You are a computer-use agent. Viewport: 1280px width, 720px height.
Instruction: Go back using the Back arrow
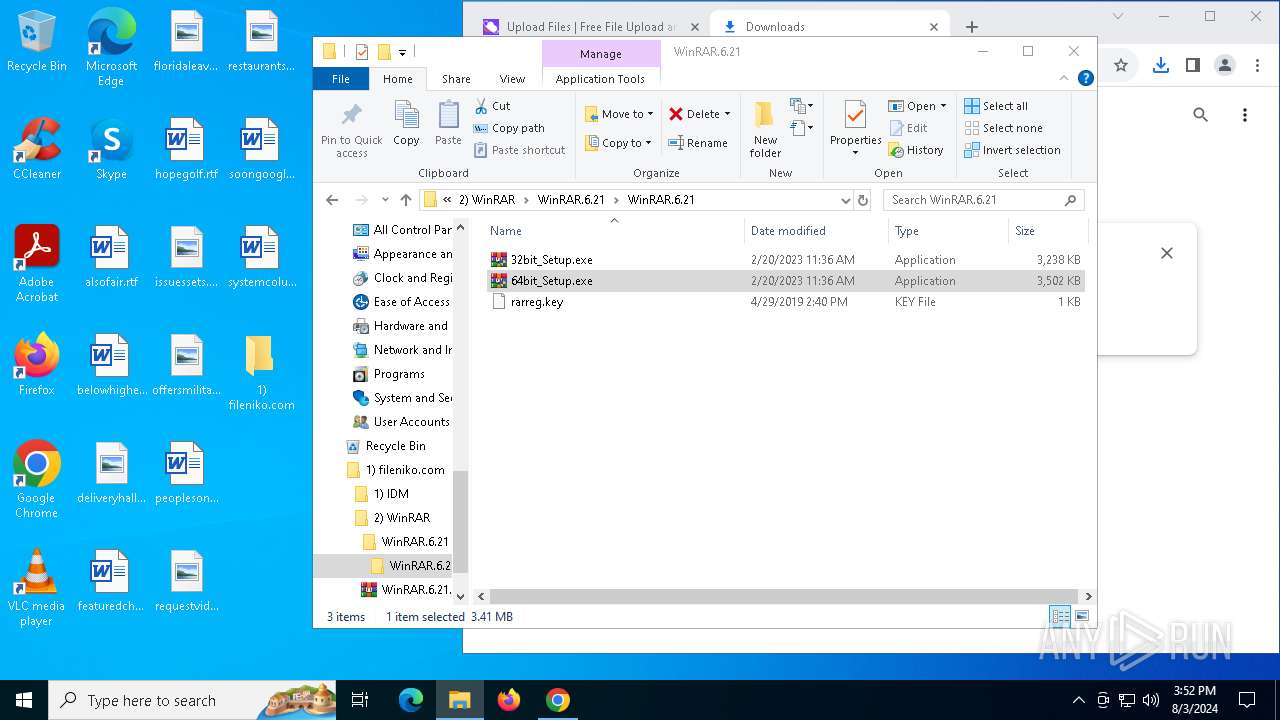click(x=332, y=200)
